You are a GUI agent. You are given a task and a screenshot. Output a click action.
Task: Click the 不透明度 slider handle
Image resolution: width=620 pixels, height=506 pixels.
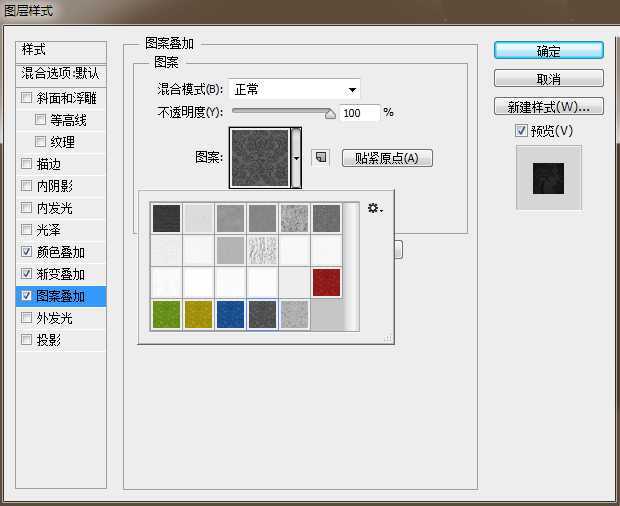331,114
